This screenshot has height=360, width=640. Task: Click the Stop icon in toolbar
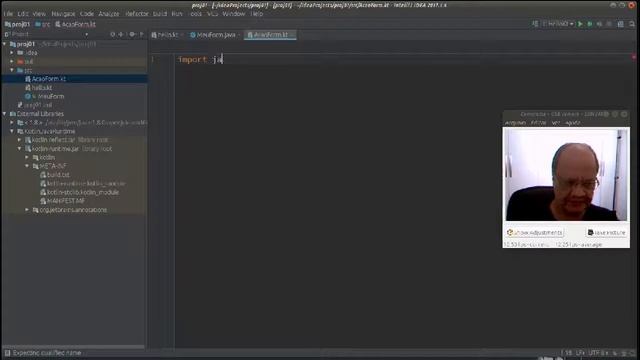tap(609, 24)
